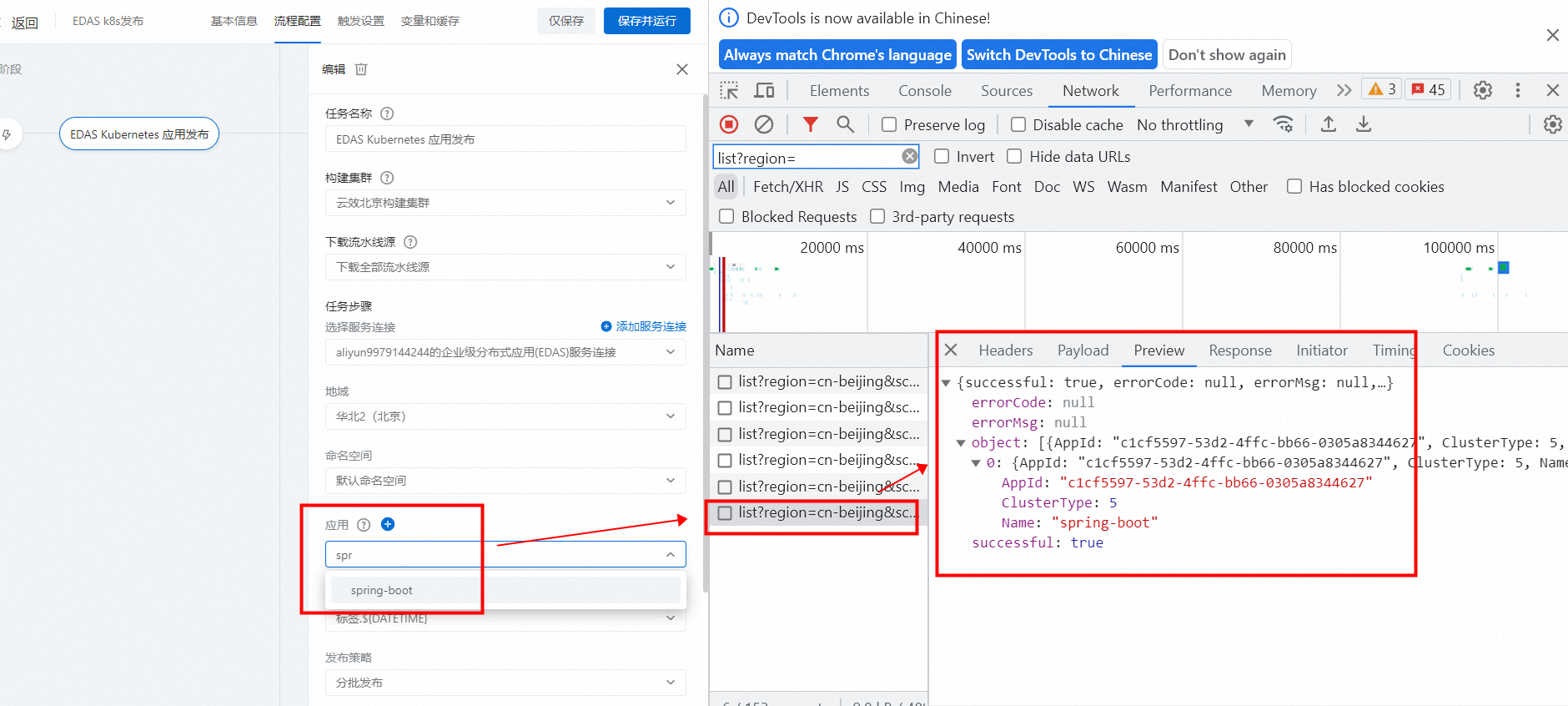Image resolution: width=1568 pixels, height=706 pixels.
Task: Clear the network log icon
Action: coord(764,124)
